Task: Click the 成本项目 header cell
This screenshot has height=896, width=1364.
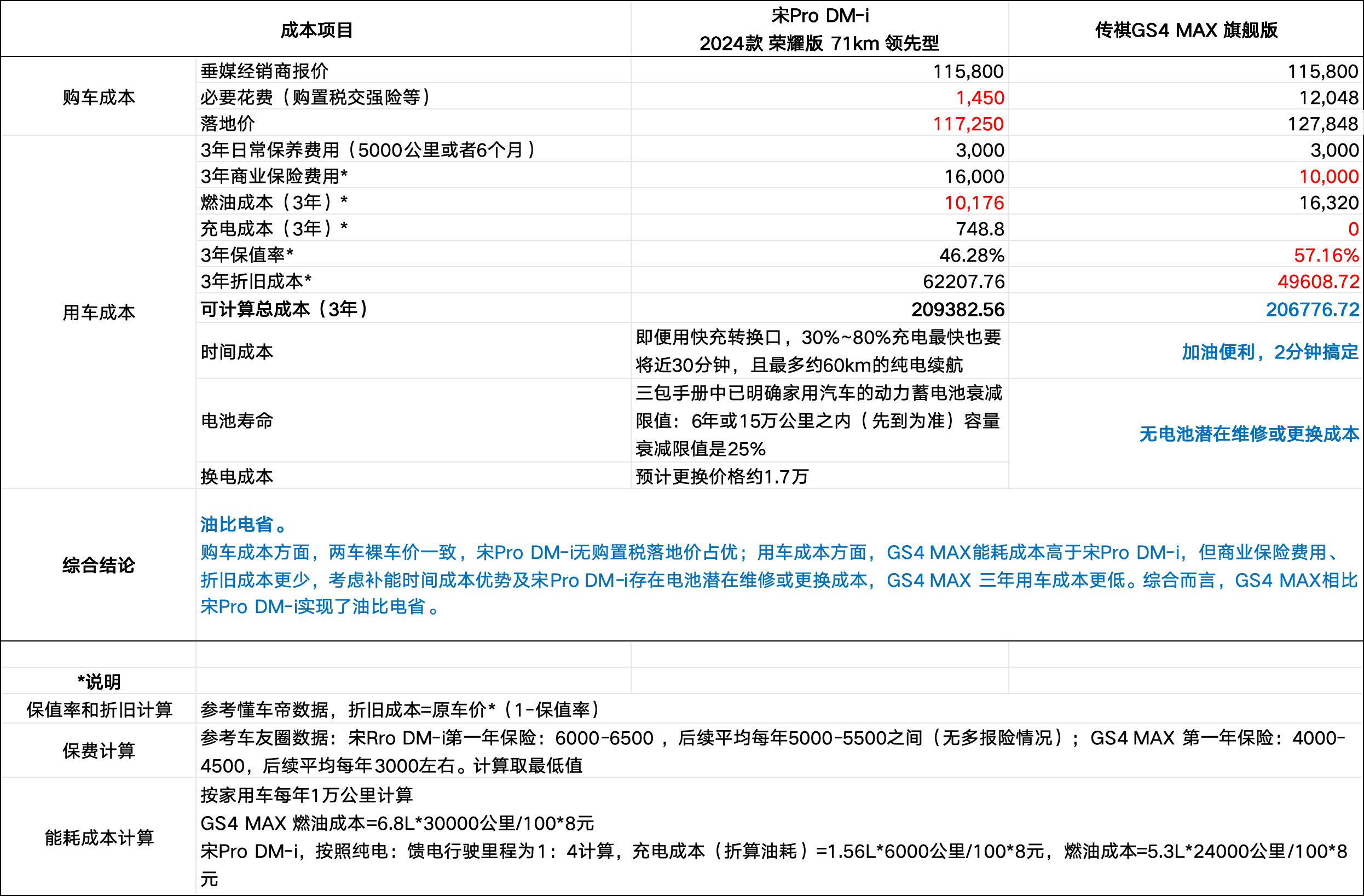Action: point(316,30)
